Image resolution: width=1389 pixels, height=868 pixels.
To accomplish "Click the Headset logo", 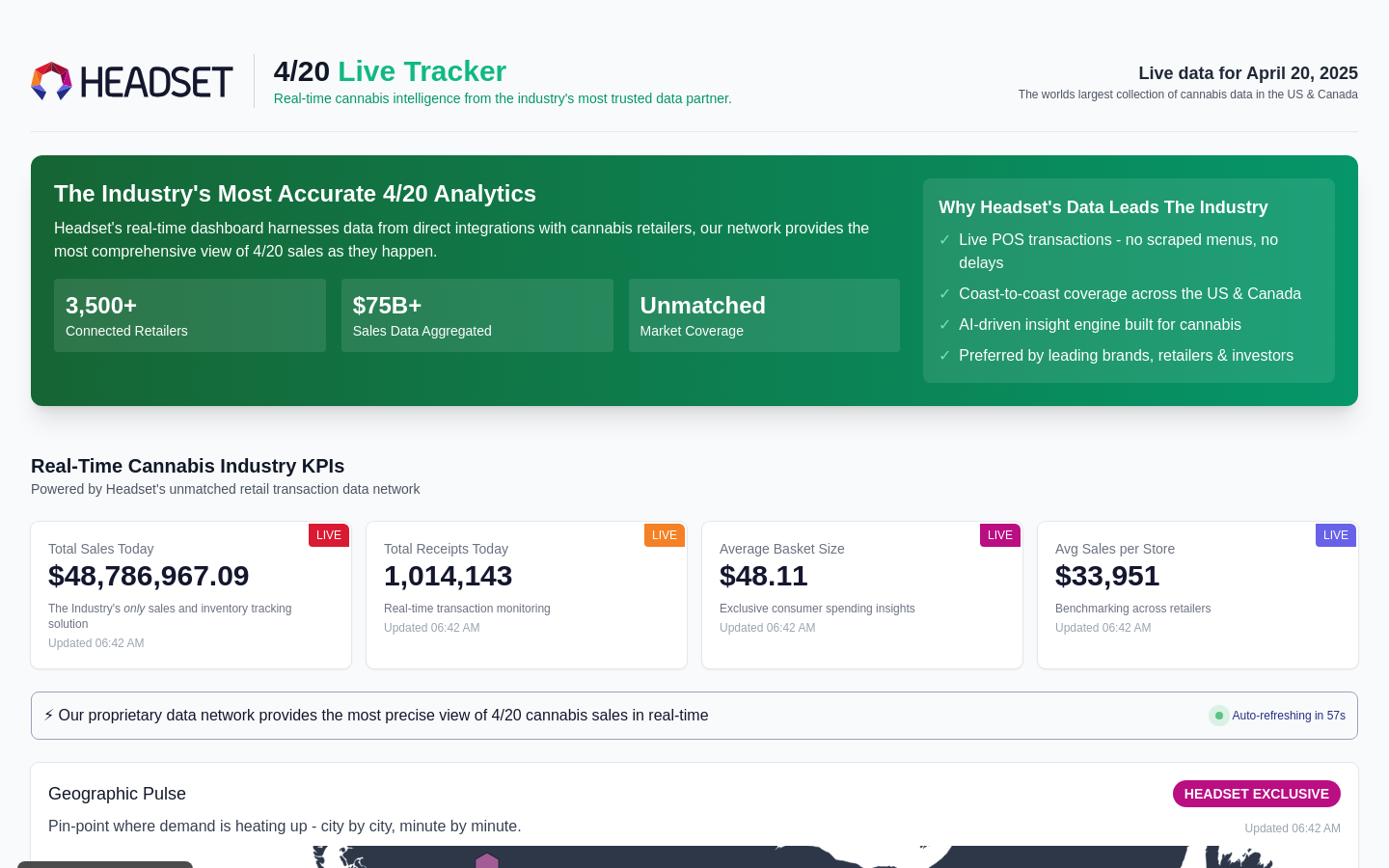I will [132, 81].
